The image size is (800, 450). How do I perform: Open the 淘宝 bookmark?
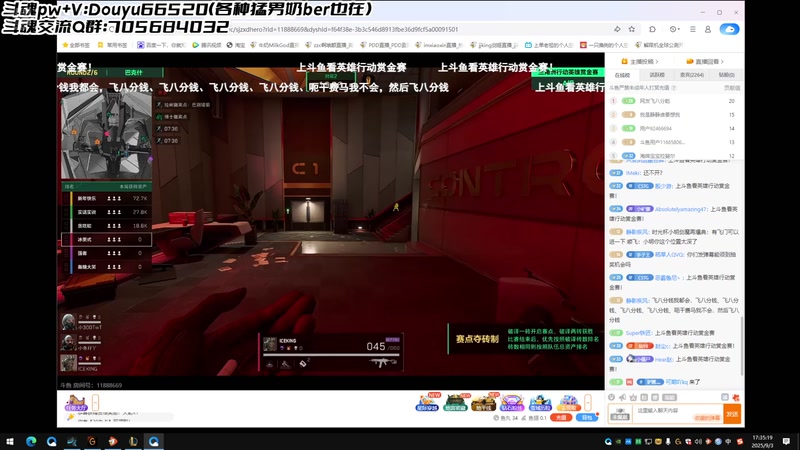(x=236, y=45)
